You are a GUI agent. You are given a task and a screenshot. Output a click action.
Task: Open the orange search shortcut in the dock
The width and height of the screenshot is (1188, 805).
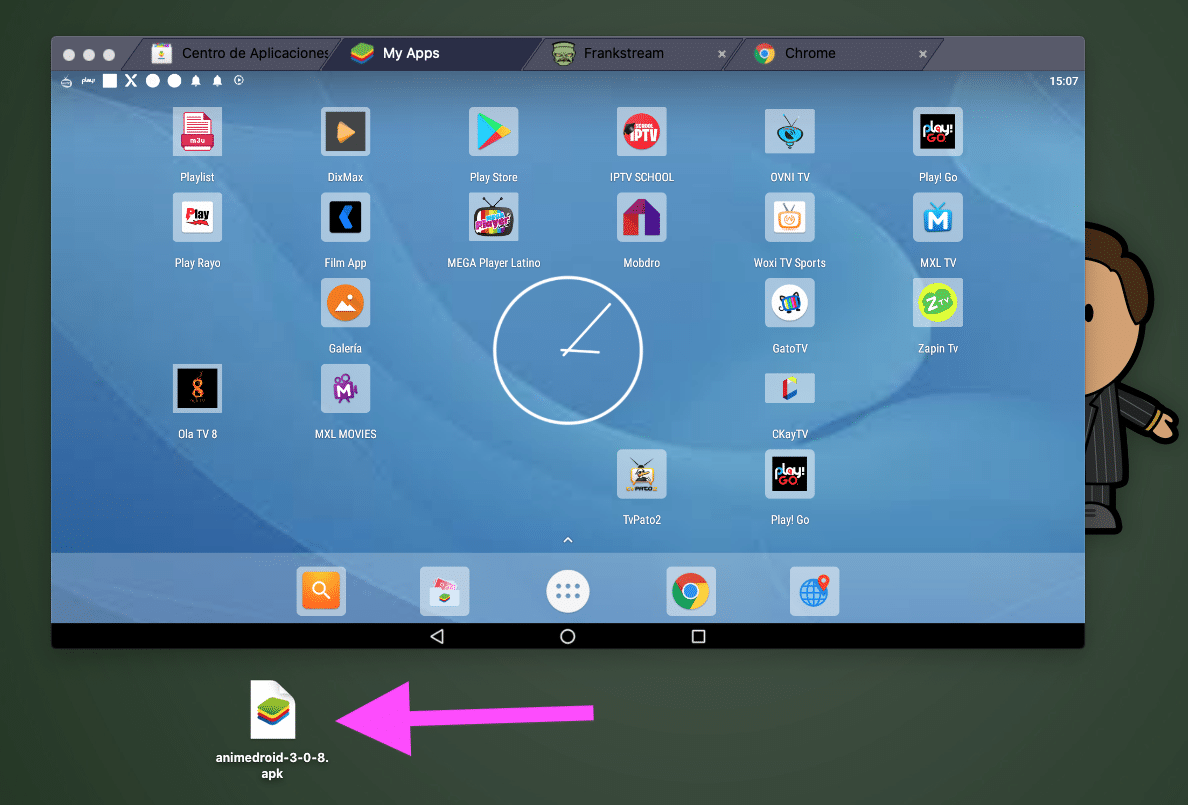321,591
